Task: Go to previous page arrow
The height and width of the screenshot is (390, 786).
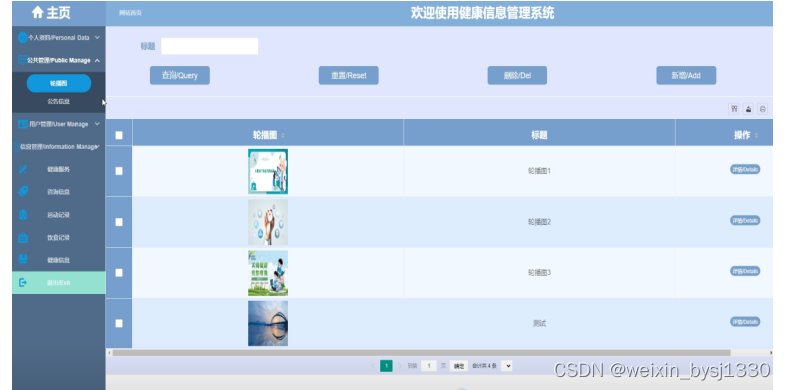Action: coord(373,366)
